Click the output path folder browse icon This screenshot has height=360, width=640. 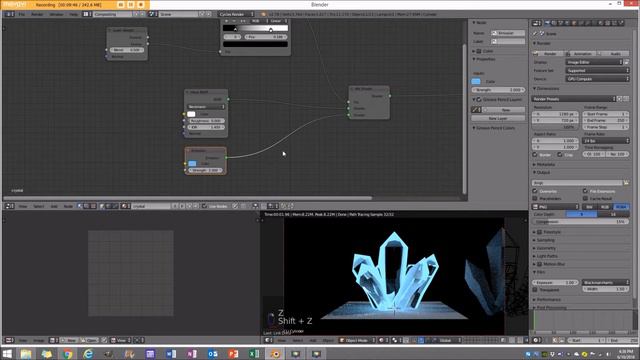click(x=626, y=183)
